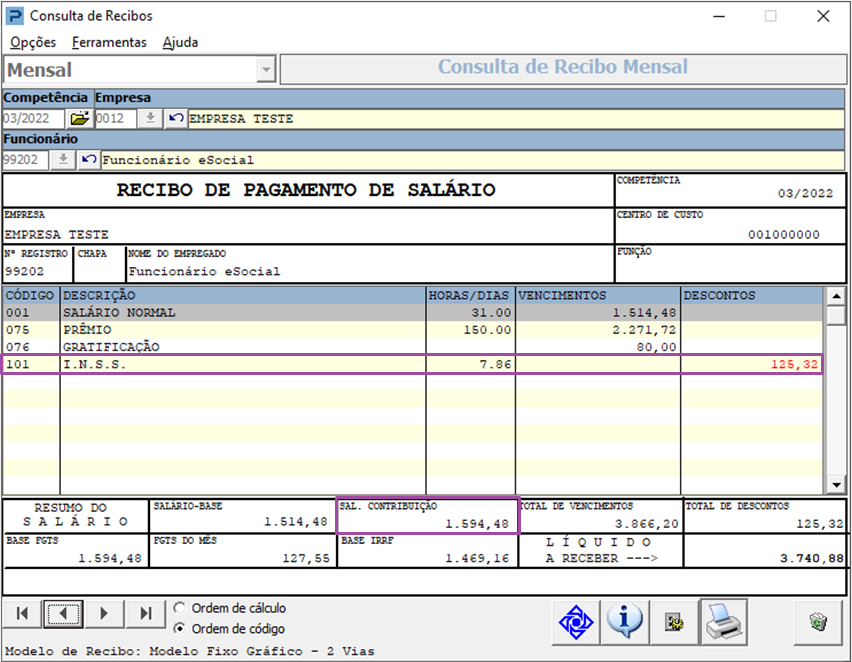Click the PRÊMIO vencimento value 2.271,72
Image resolution: width=852 pixels, height=662 pixels.
[x=644, y=330]
